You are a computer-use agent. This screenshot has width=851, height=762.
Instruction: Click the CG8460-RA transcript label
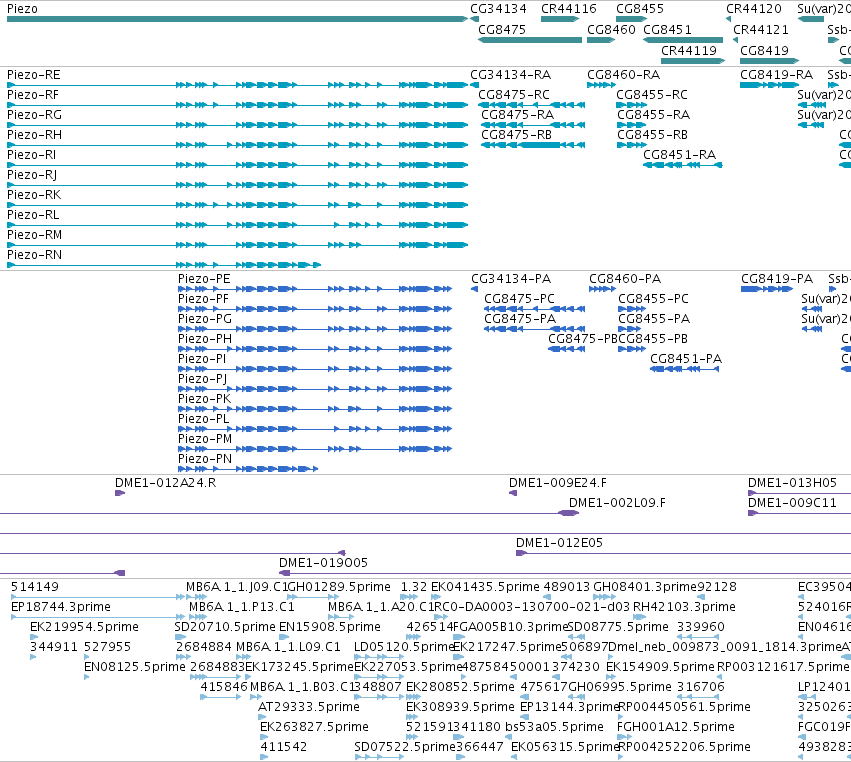click(624, 74)
